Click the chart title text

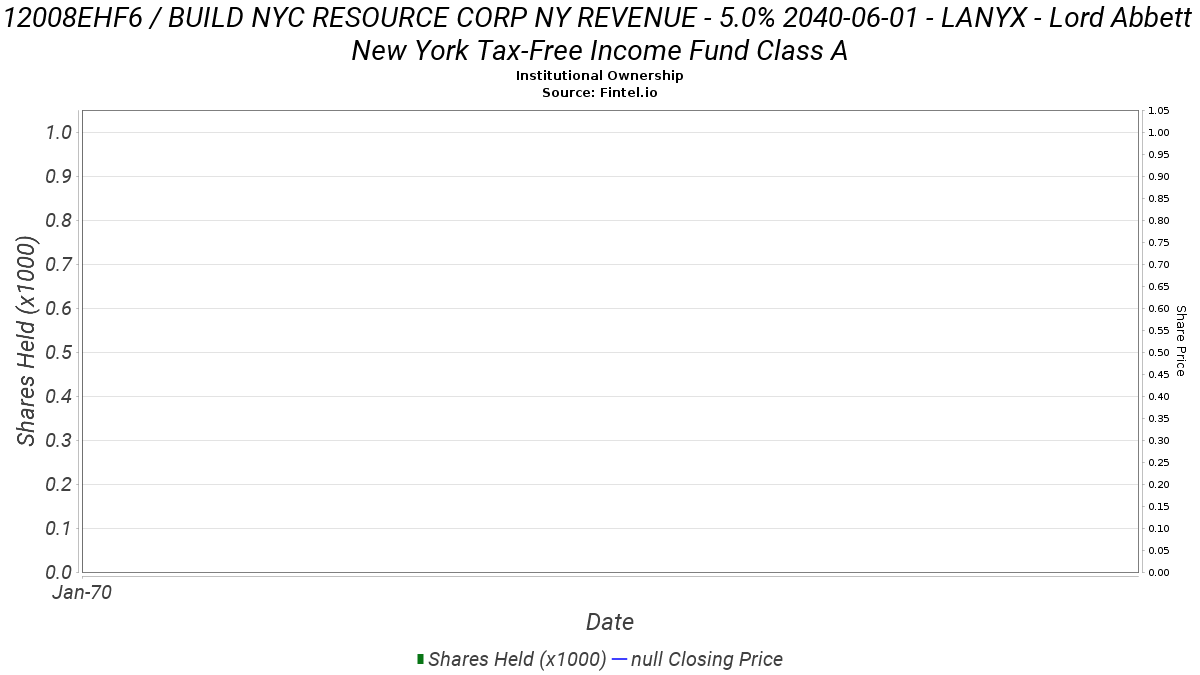tap(600, 35)
